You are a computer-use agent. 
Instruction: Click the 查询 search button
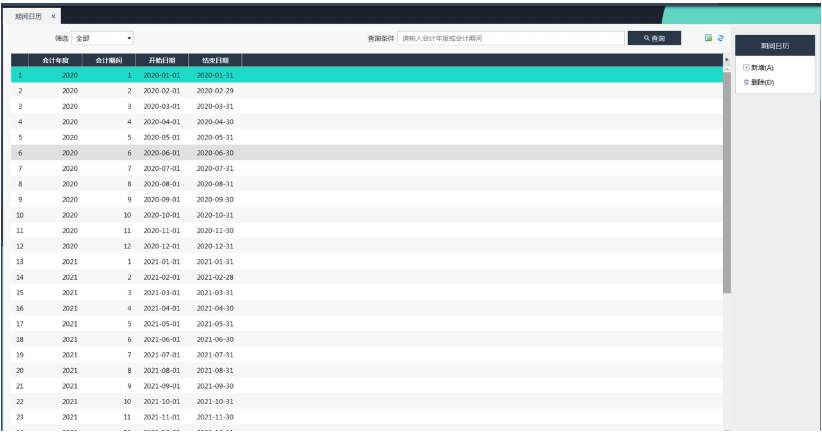tap(654, 38)
